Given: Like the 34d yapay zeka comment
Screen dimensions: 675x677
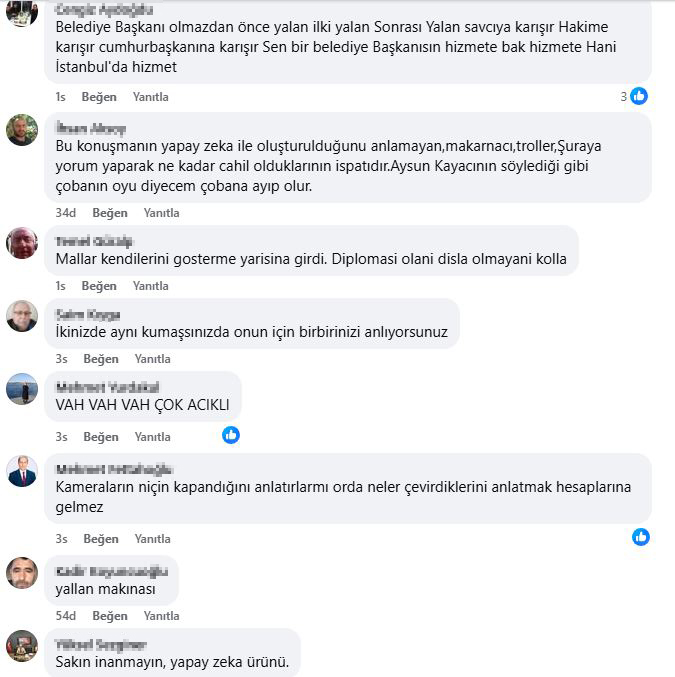Looking at the screenshot, I should pyautogui.click(x=110, y=213).
